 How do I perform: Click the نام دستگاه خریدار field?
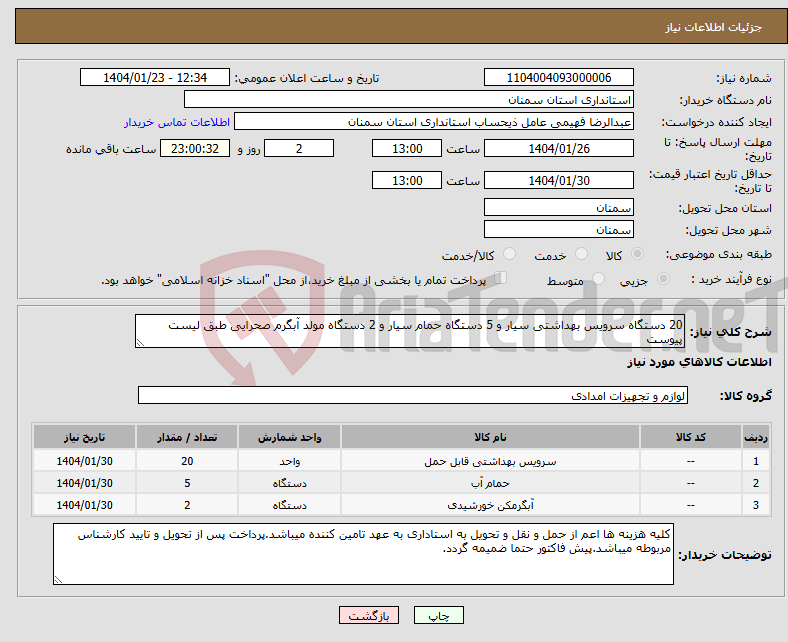coord(409,100)
